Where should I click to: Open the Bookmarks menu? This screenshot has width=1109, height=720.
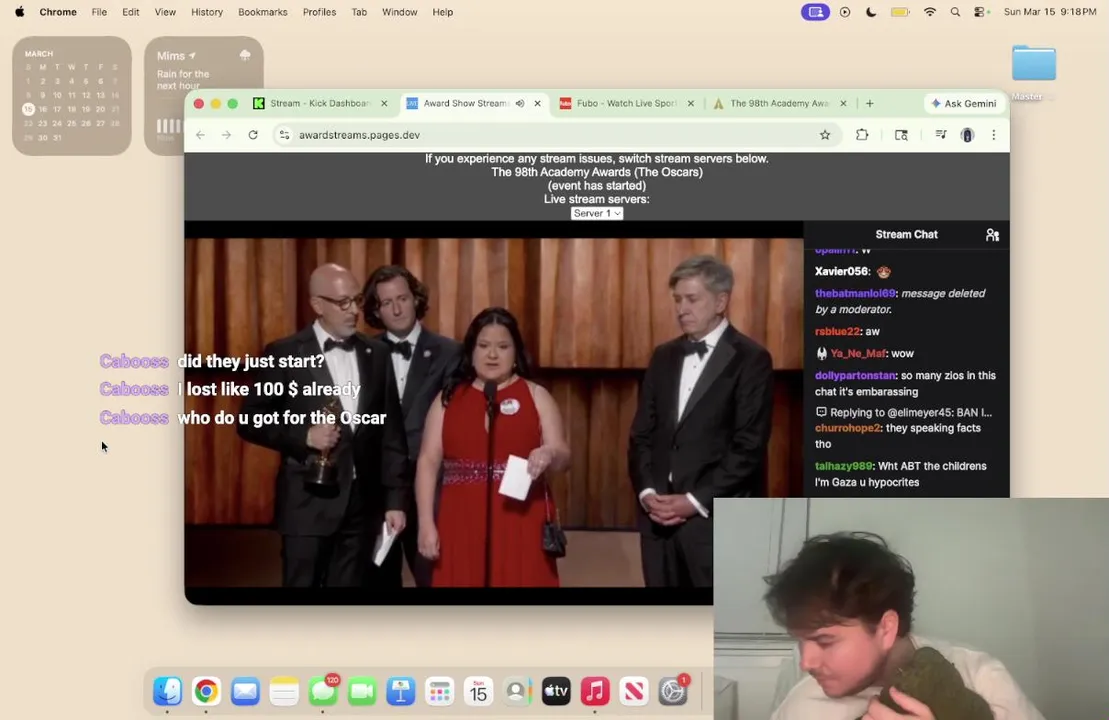click(262, 12)
